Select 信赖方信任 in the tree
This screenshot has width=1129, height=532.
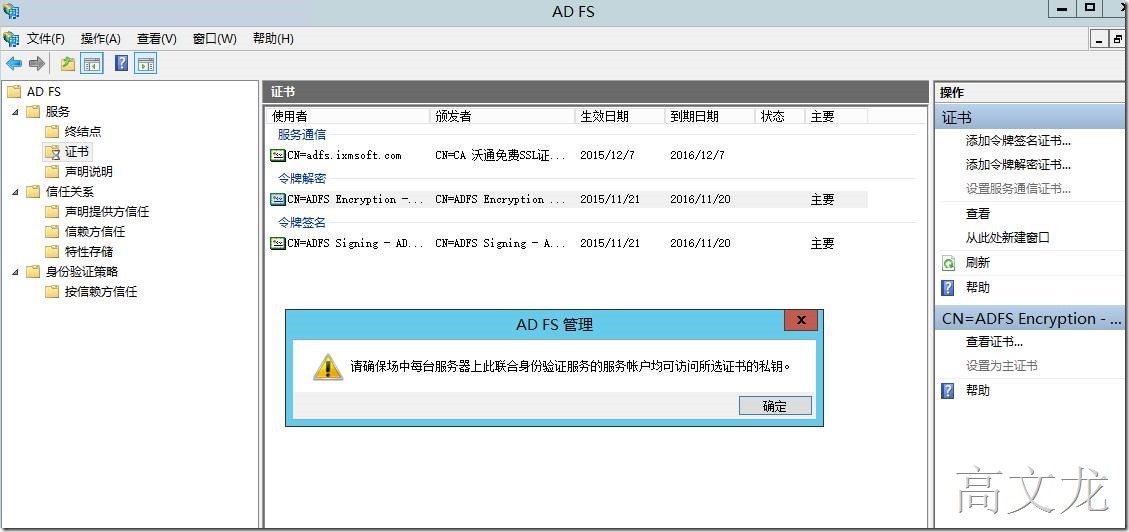(95, 232)
